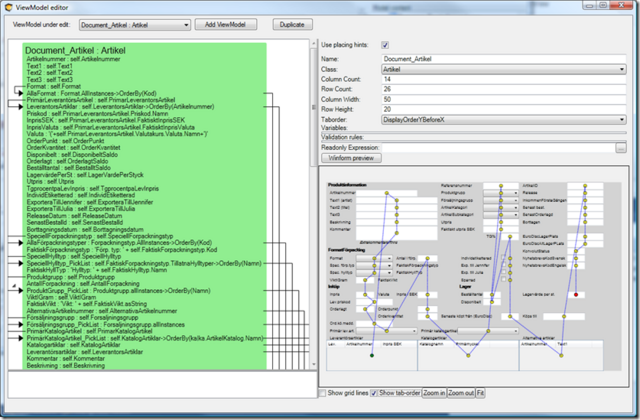
Task: Click the Zoom in button
Action: click(434, 393)
